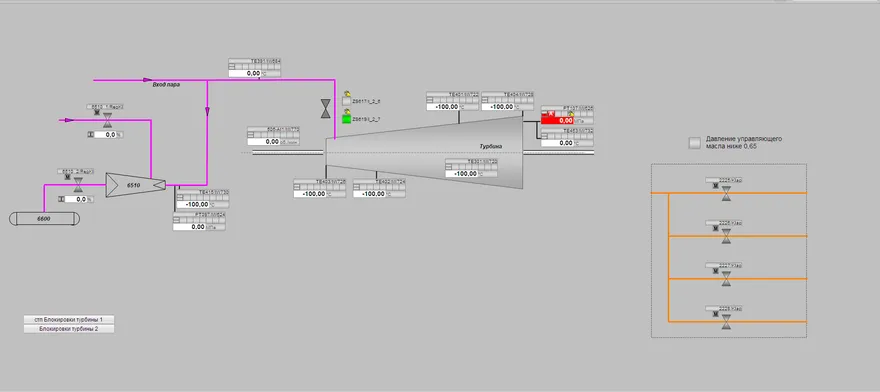The width and height of the screenshot is (880, 392).
Task: Open valve 2225 on the top orange line
Action: (x=726, y=193)
